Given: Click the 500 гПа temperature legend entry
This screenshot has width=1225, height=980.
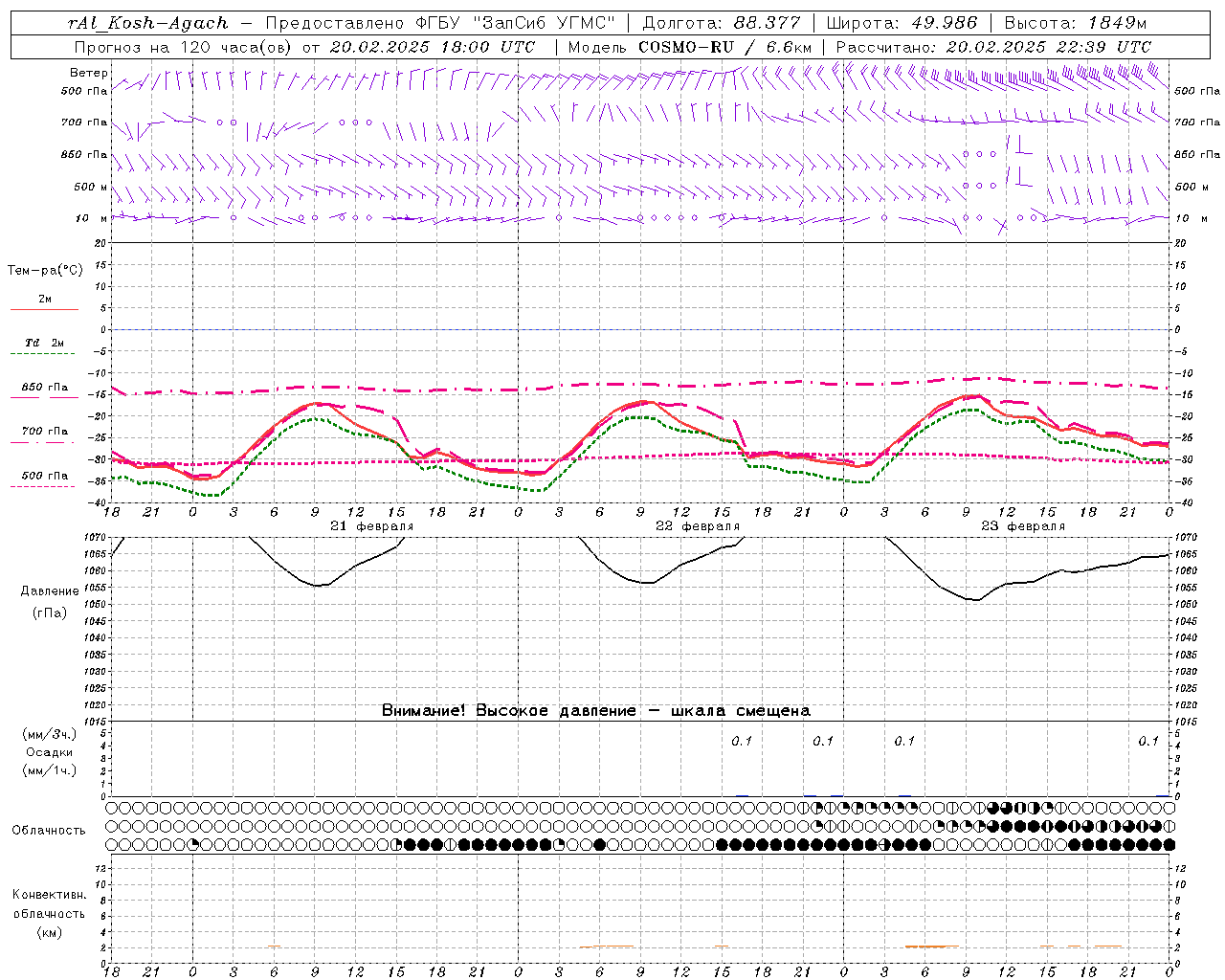Looking at the screenshot, I should pyautogui.click(x=45, y=476).
